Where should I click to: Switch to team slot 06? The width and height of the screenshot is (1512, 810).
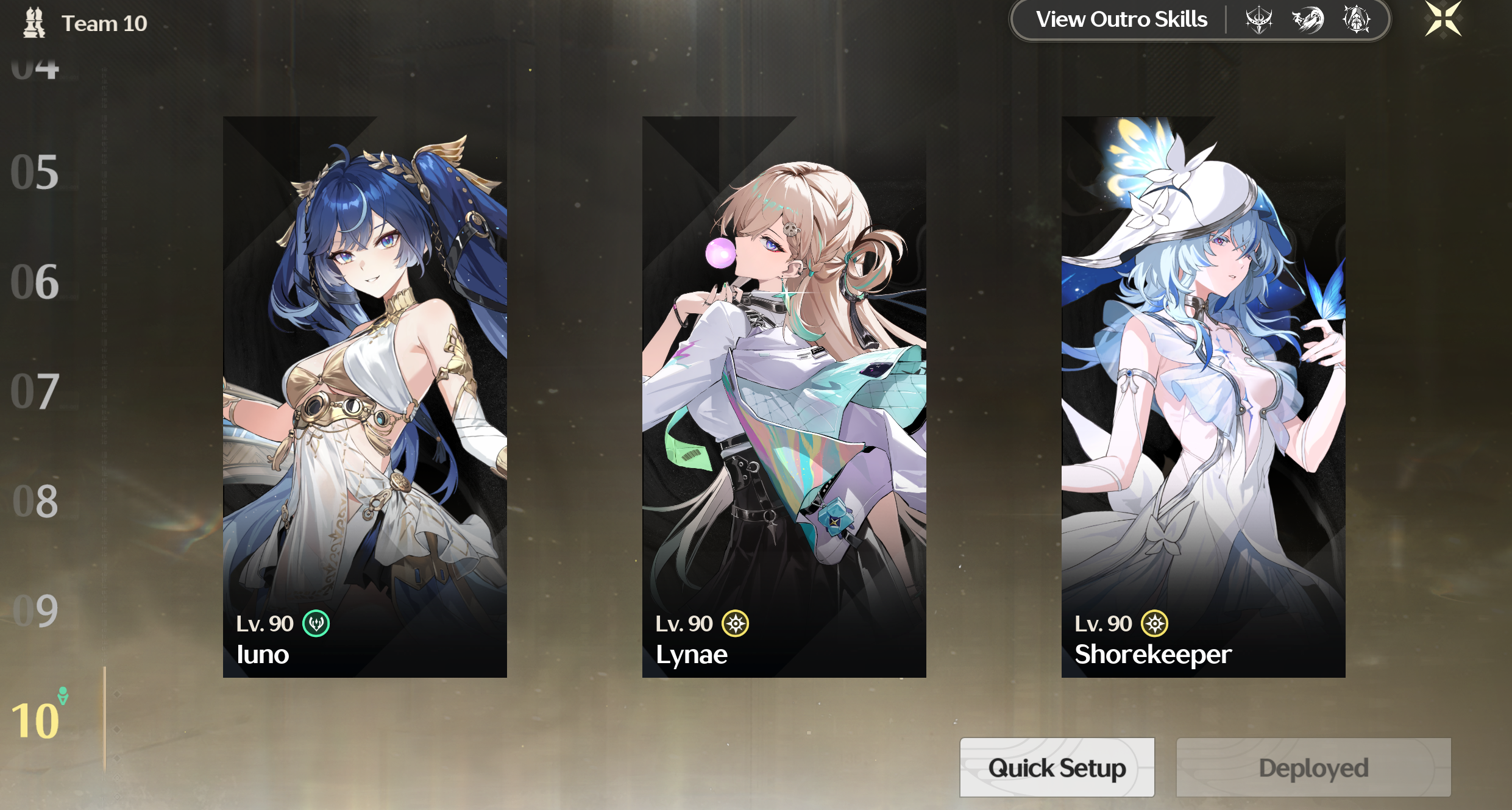pos(35,282)
